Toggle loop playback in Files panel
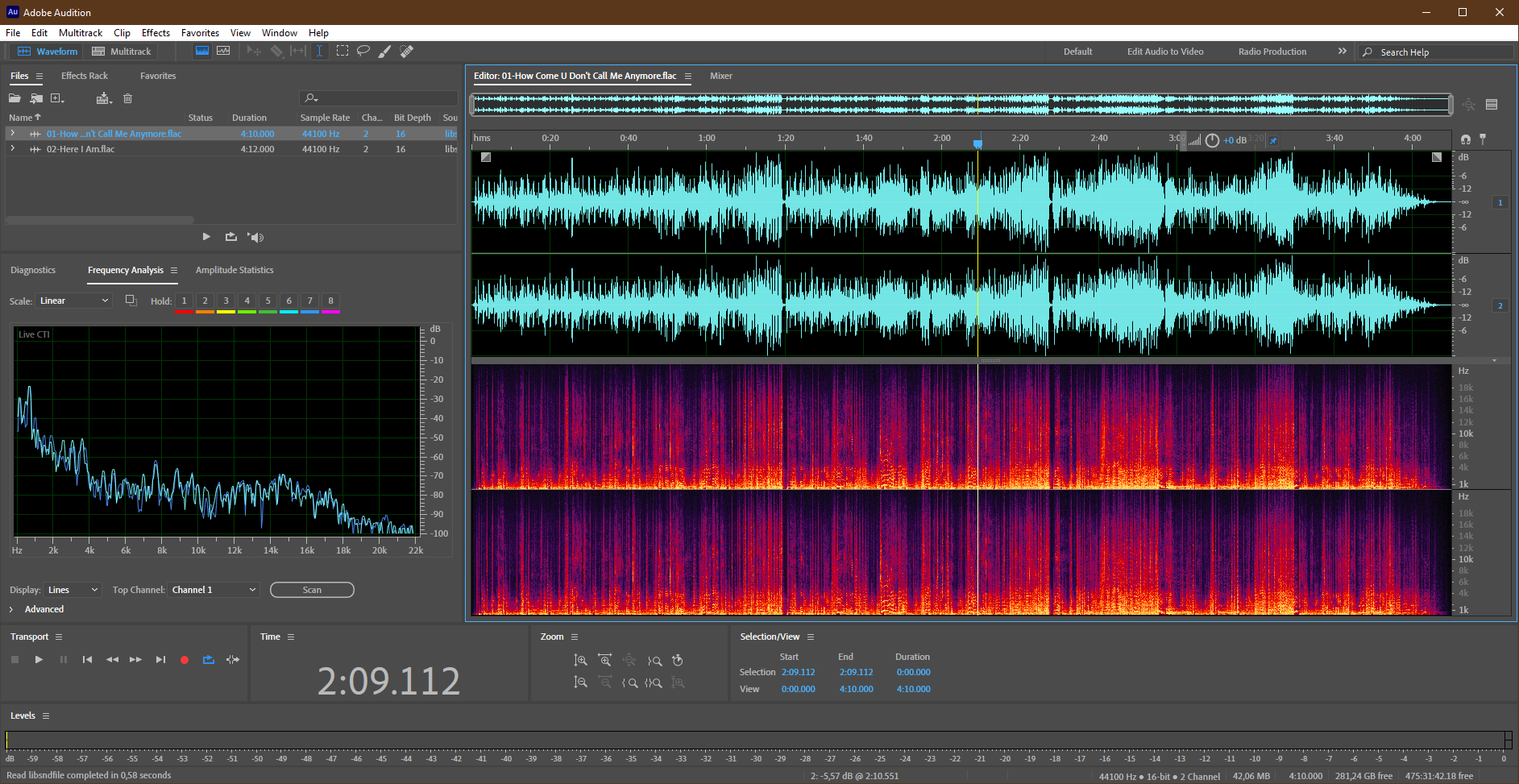The image size is (1519, 784). click(231, 237)
